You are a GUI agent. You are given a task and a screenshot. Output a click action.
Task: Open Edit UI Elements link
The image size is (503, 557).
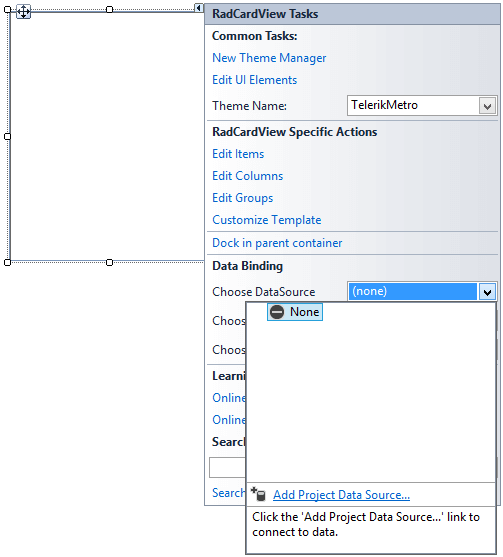tap(254, 80)
